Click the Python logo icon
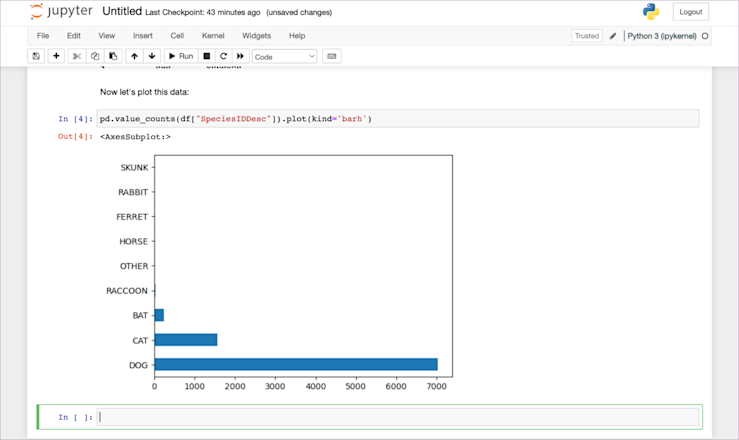The width and height of the screenshot is (739, 440). coord(651,11)
